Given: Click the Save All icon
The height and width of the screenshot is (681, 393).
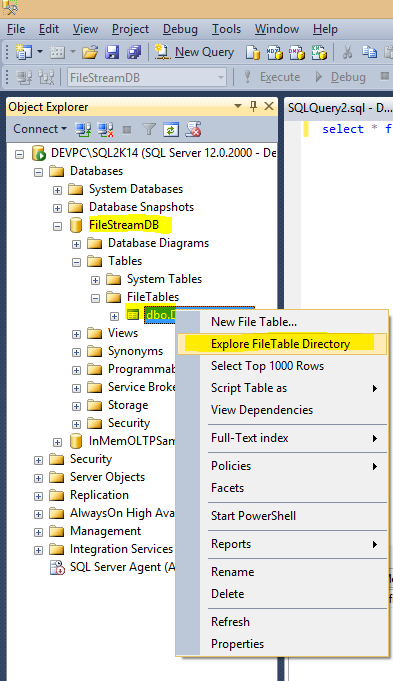Looking at the screenshot, I should (x=134, y=53).
